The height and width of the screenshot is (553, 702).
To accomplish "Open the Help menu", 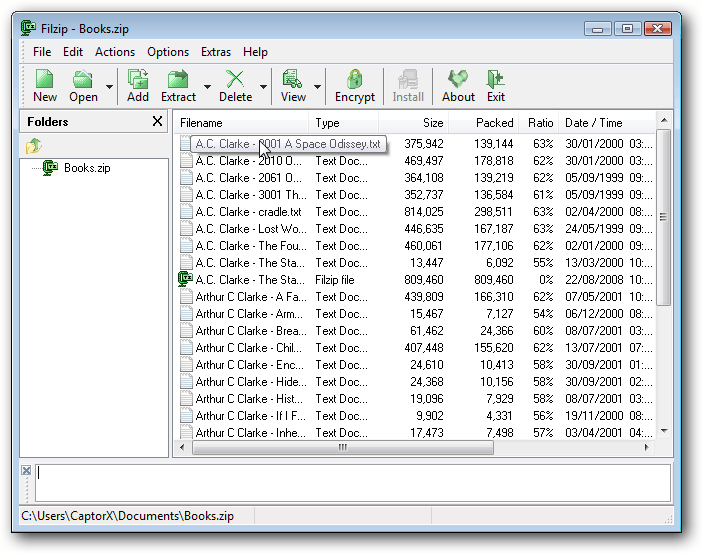I will [255, 52].
